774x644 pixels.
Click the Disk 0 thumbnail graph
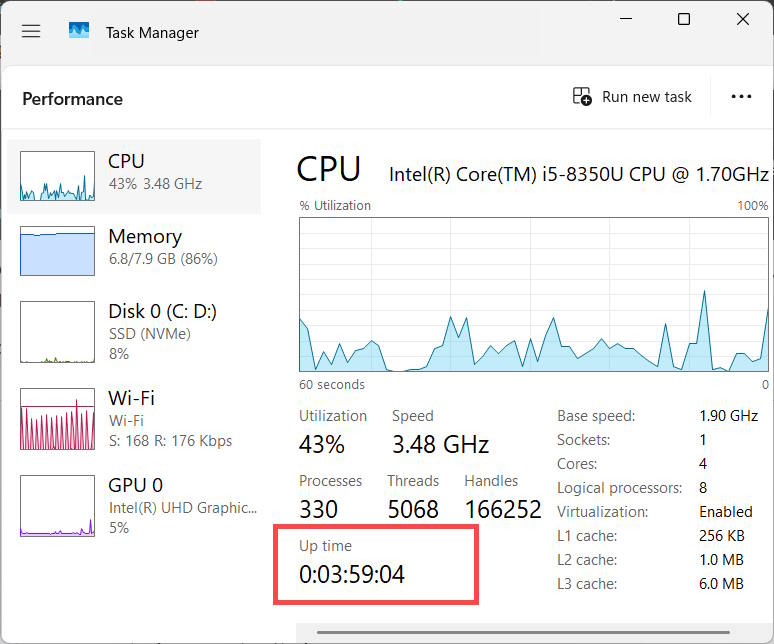point(57,332)
